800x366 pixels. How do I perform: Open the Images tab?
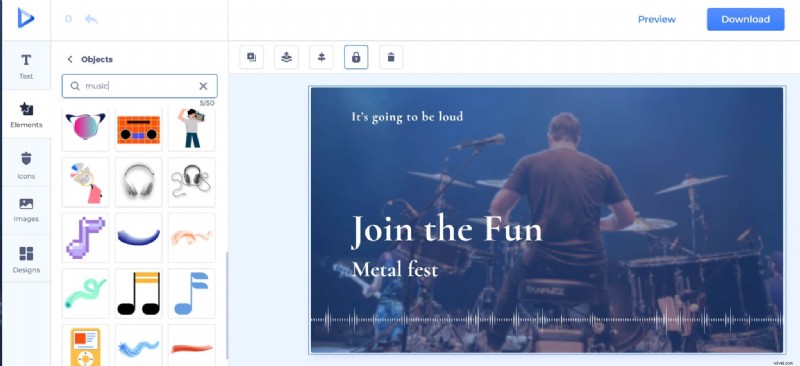[26, 210]
